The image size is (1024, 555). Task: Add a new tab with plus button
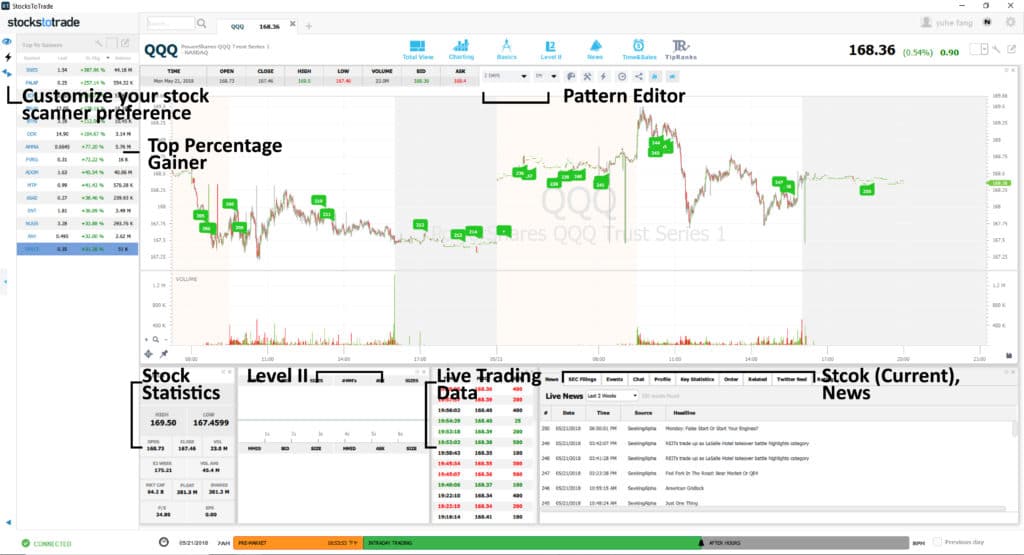(x=308, y=26)
